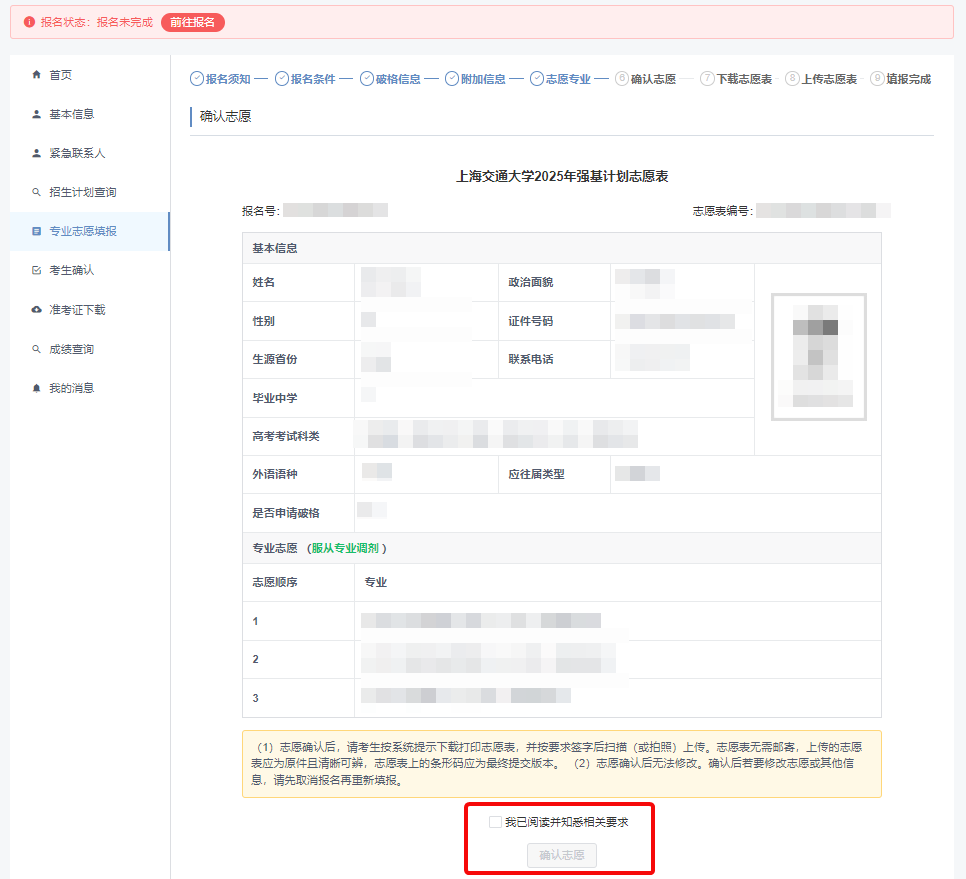Open 基本信息 in the sidebar

tap(89, 114)
